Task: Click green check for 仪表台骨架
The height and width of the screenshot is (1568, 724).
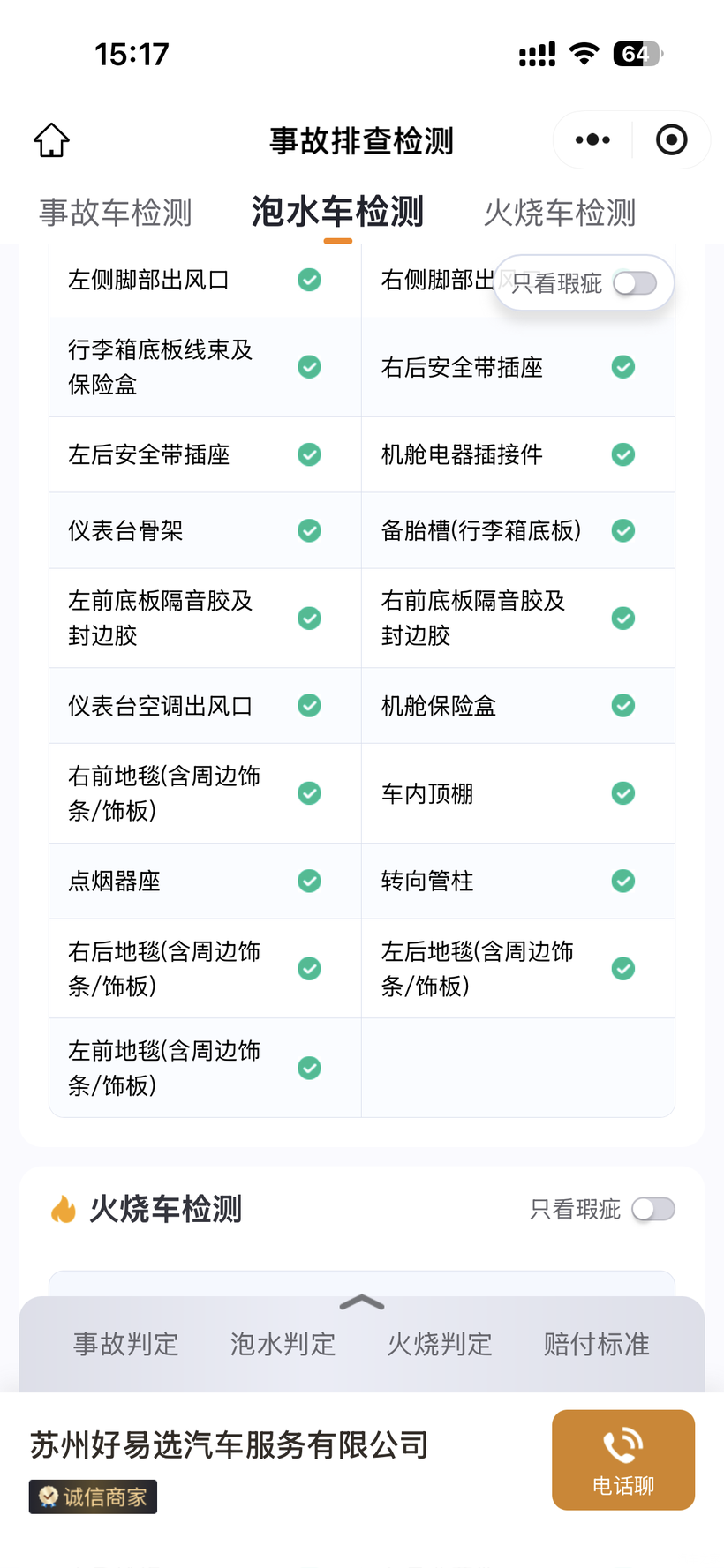Action: click(309, 530)
